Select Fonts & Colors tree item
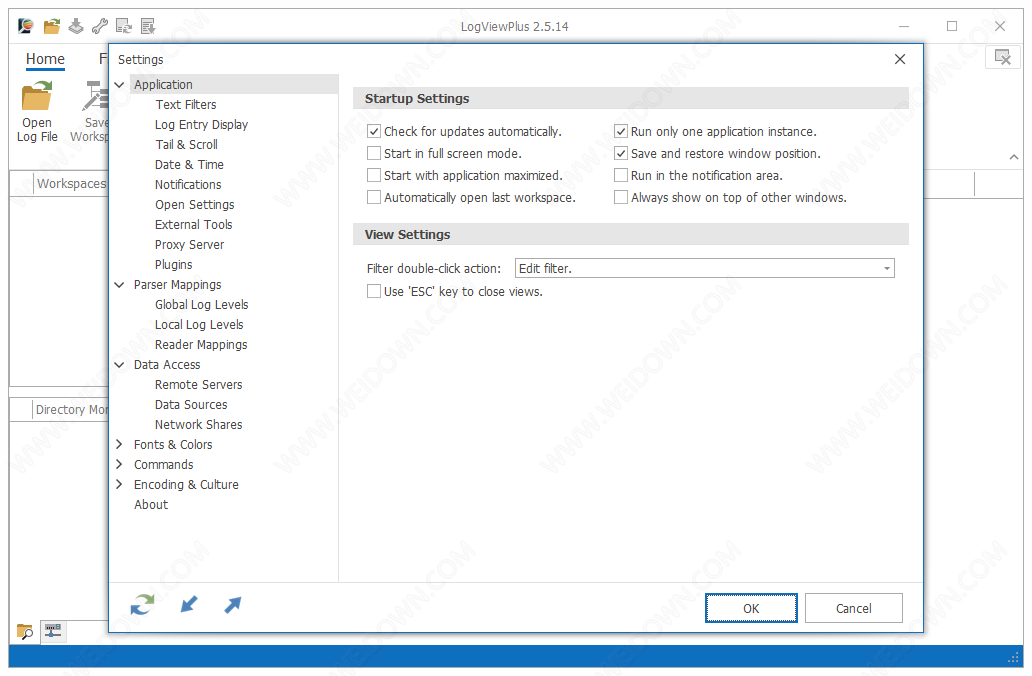1032x676 pixels. tap(173, 445)
